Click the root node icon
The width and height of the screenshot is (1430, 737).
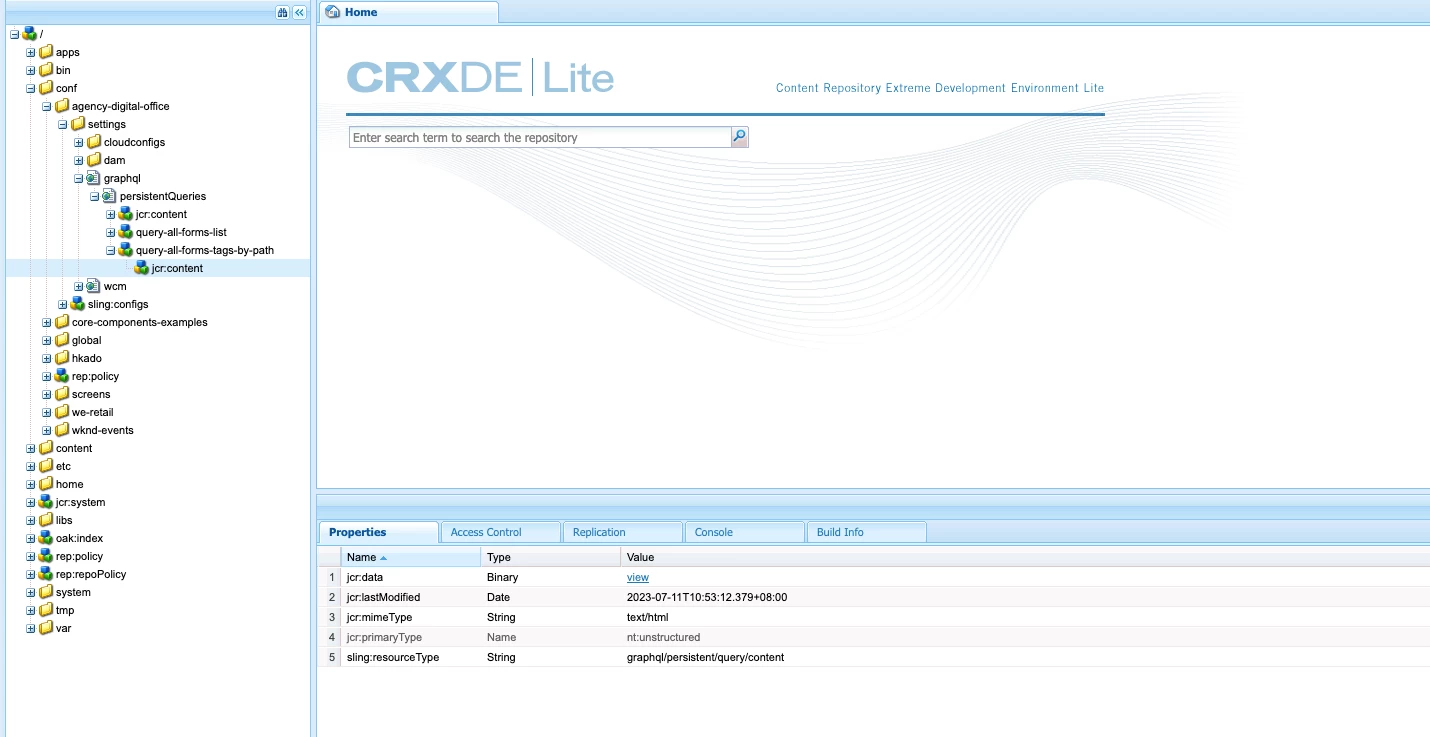(x=30, y=34)
